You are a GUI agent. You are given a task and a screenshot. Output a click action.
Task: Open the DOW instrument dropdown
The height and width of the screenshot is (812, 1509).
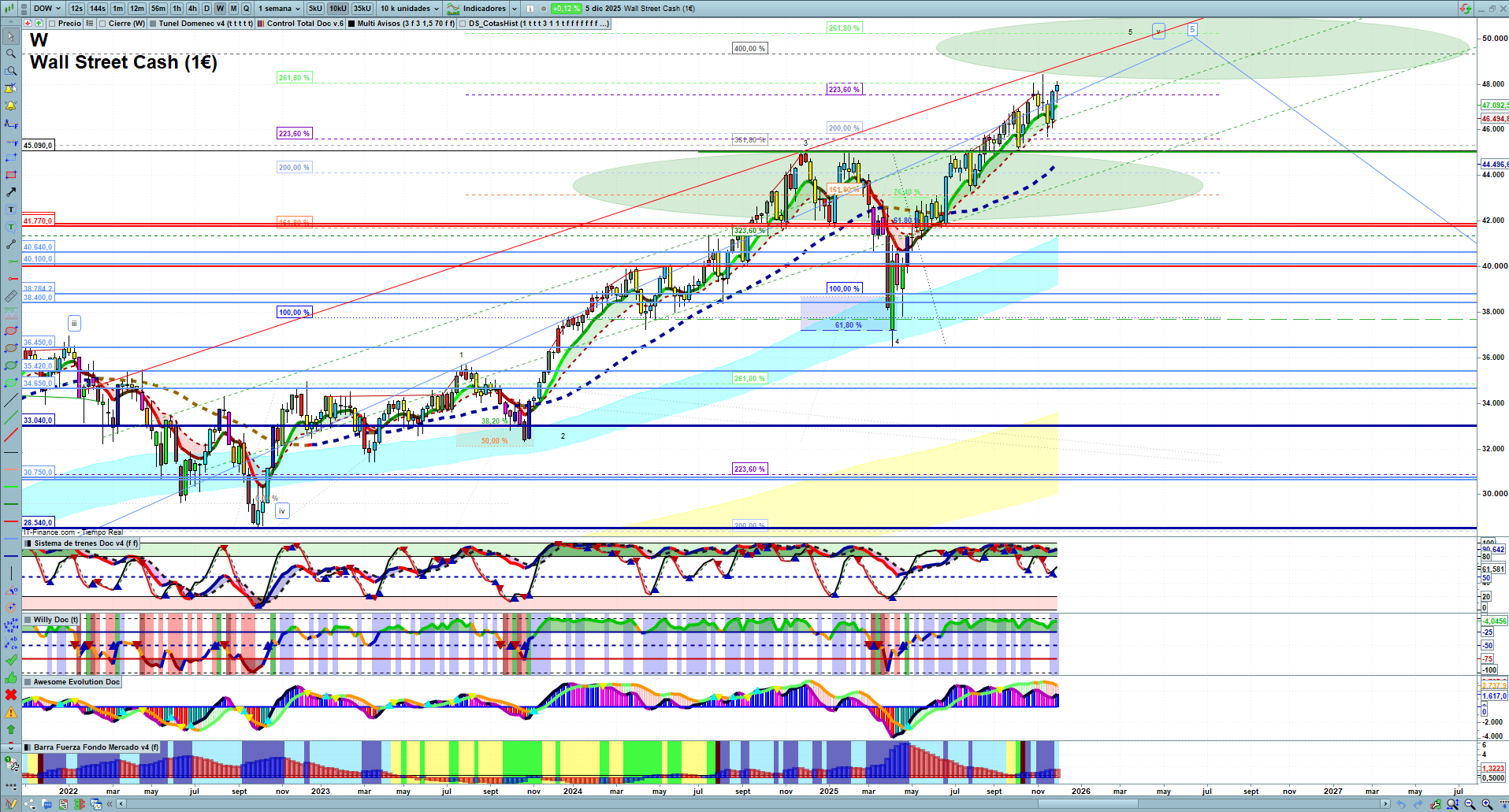(47, 9)
